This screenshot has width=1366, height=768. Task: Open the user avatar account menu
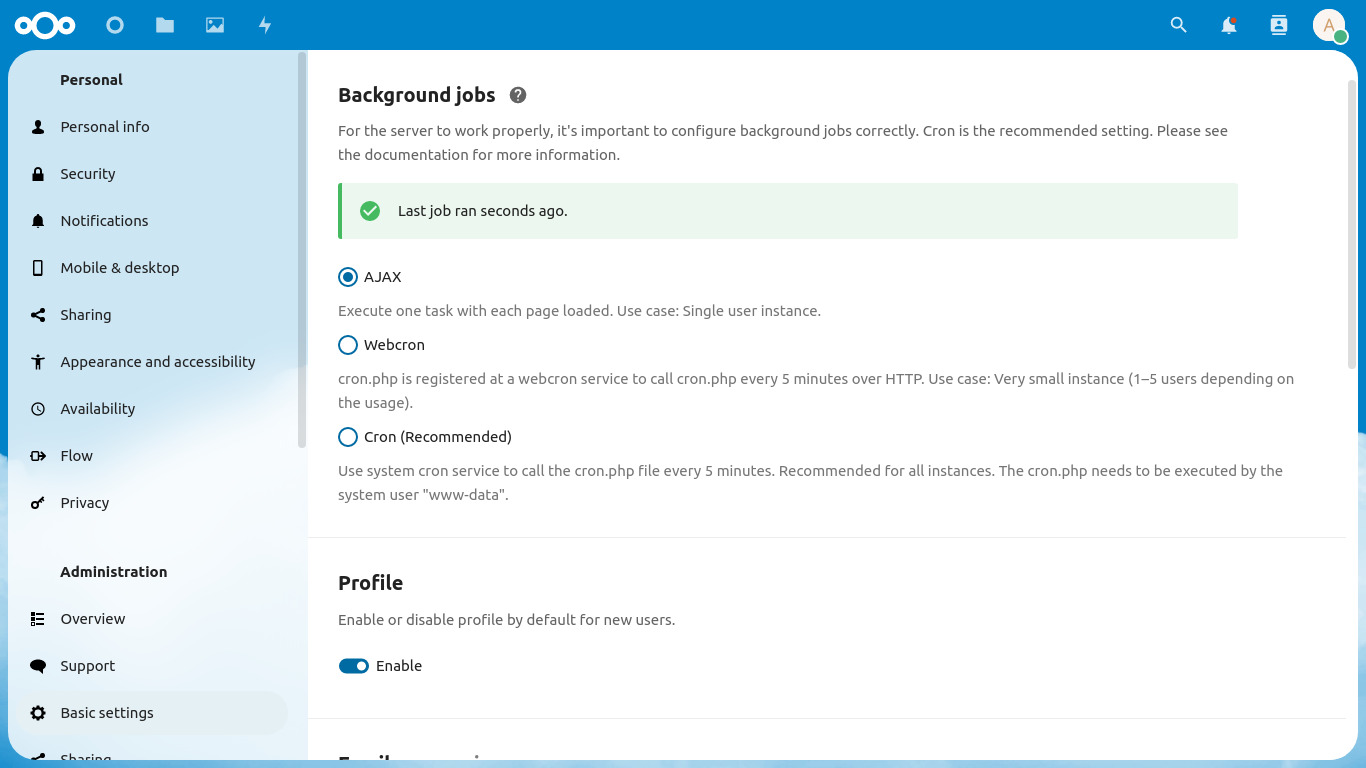1329,25
